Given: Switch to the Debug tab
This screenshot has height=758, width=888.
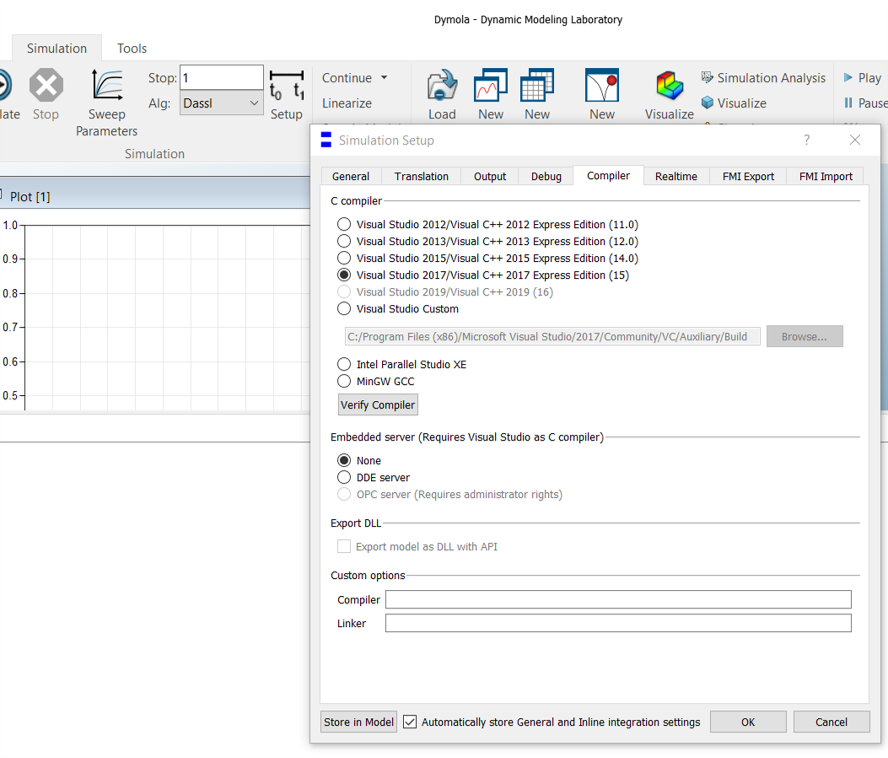Looking at the screenshot, I should [546, 176].
